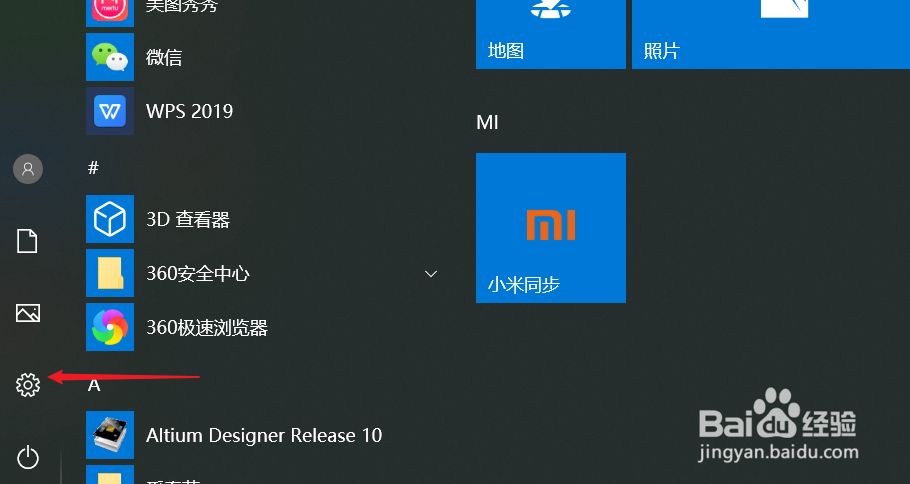
Task: Click the 微信 app label
Action: pos(164,57)
